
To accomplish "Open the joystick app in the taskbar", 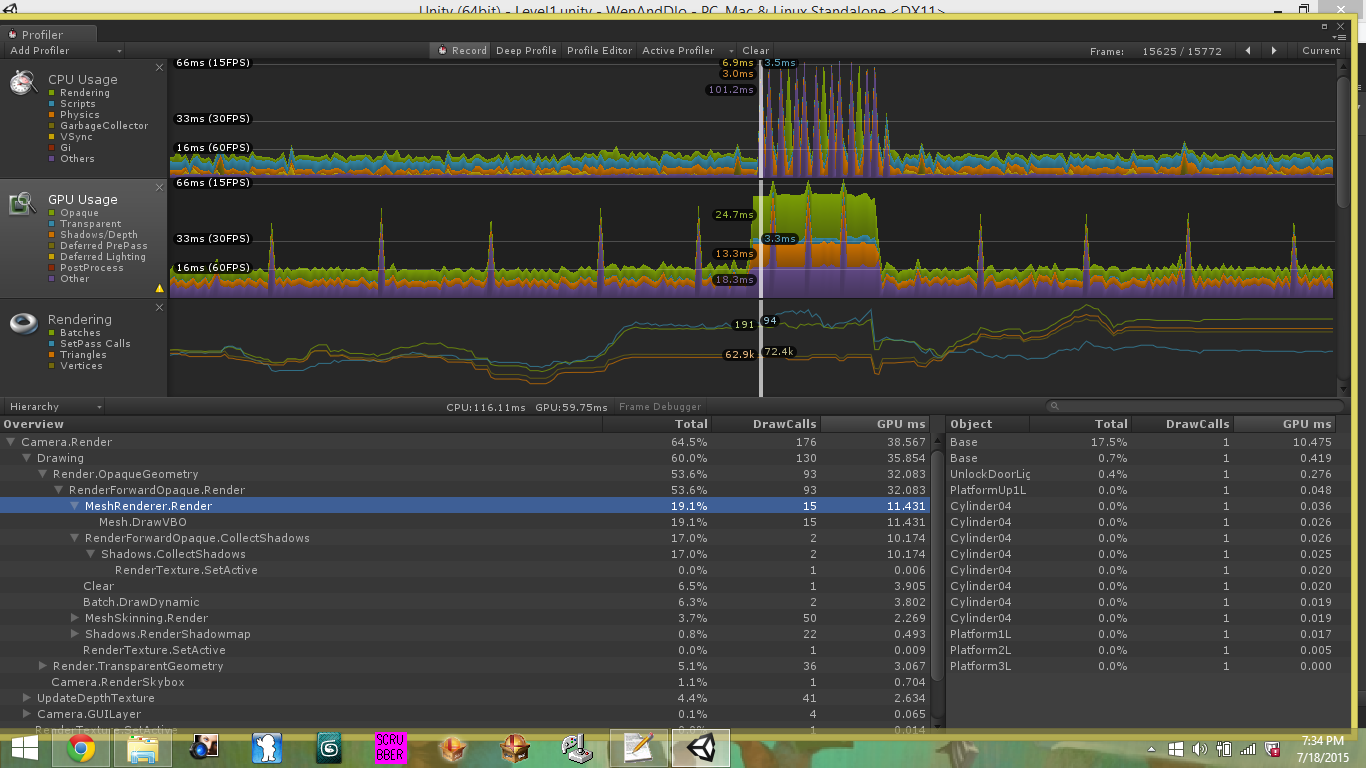I will coord(577,747).
